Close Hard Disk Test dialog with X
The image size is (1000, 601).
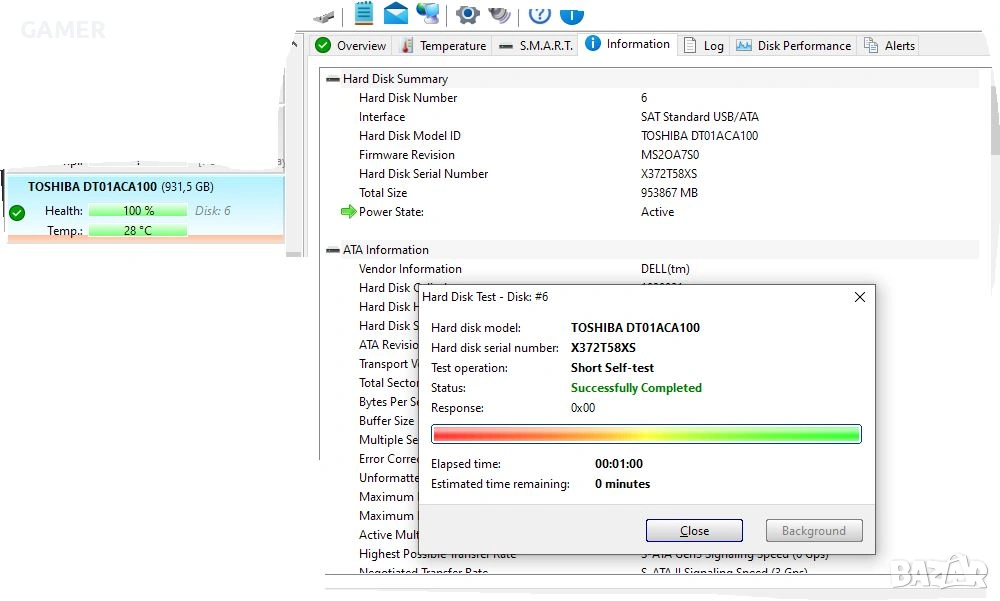(859, 297)
